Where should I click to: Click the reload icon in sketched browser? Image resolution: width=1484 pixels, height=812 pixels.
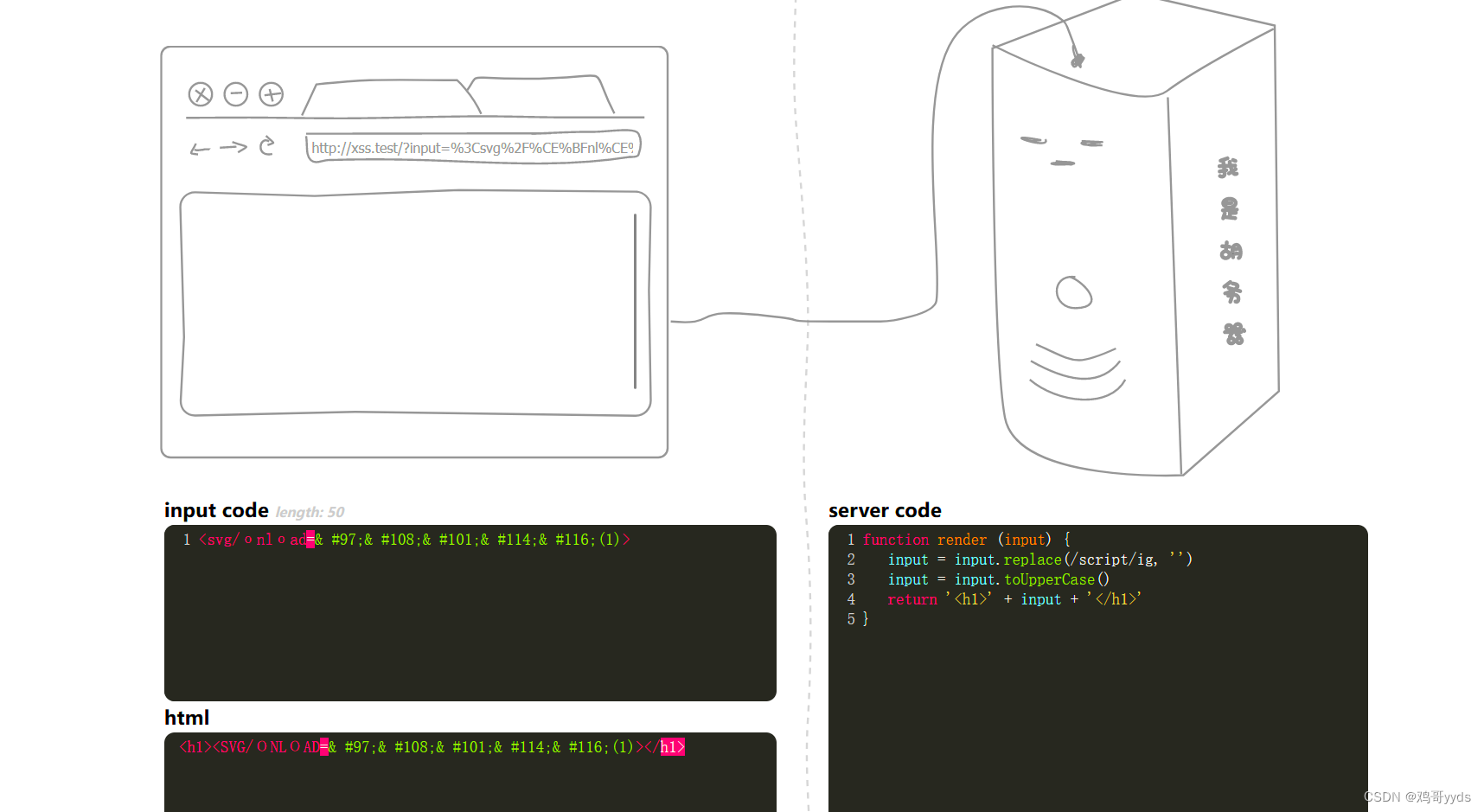267,145
